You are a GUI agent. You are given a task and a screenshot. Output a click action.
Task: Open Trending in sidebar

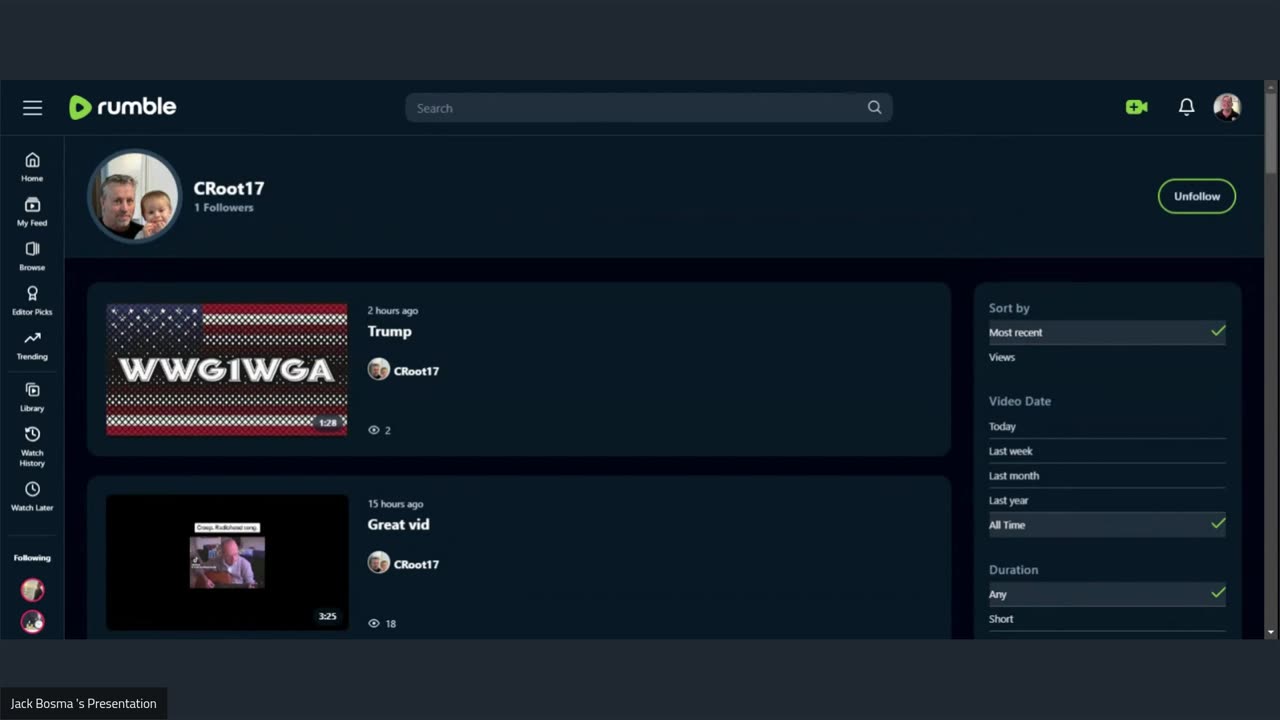(x=32, y=346)
